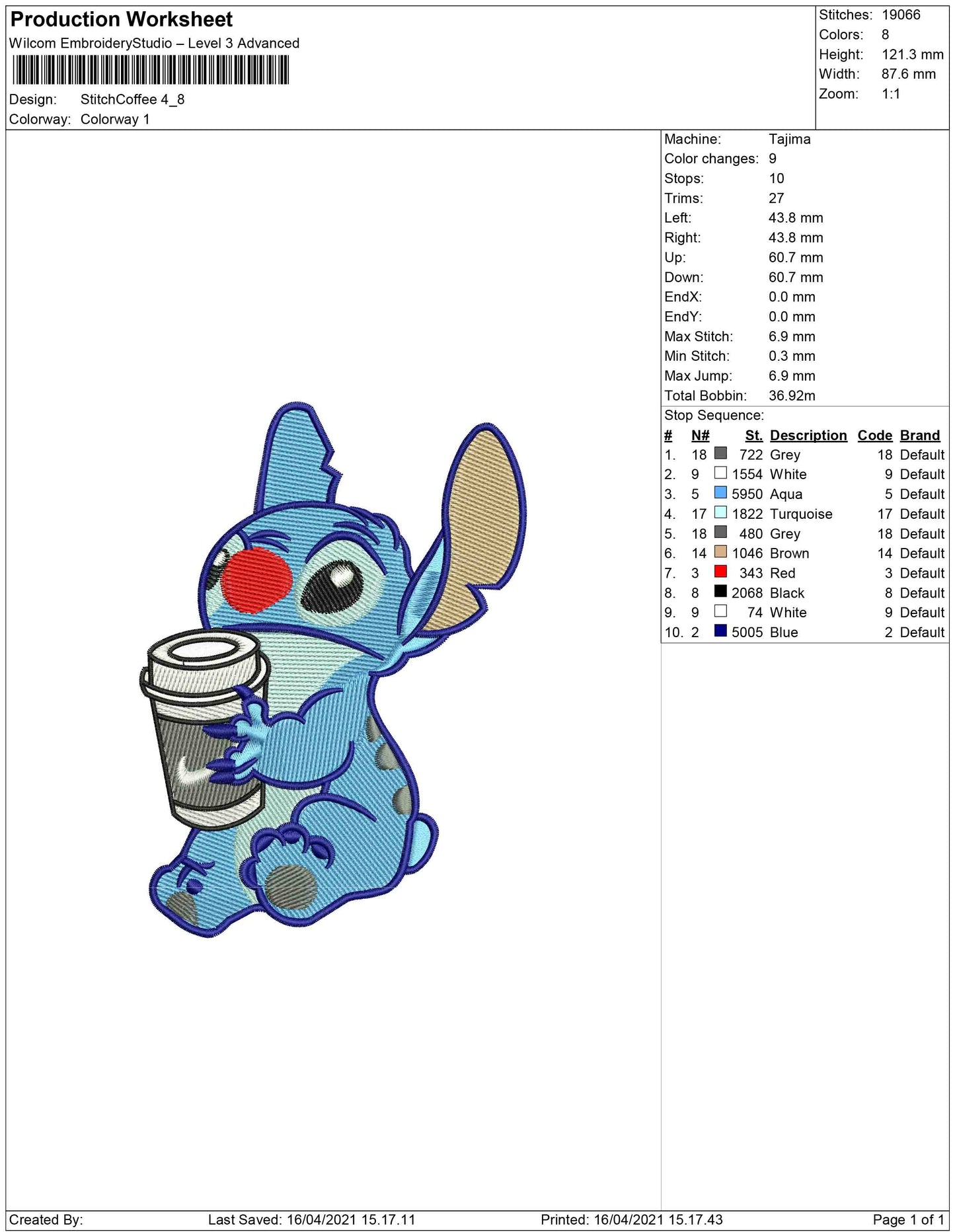Select the Blue color swatch in row 10

coord(720,631)
